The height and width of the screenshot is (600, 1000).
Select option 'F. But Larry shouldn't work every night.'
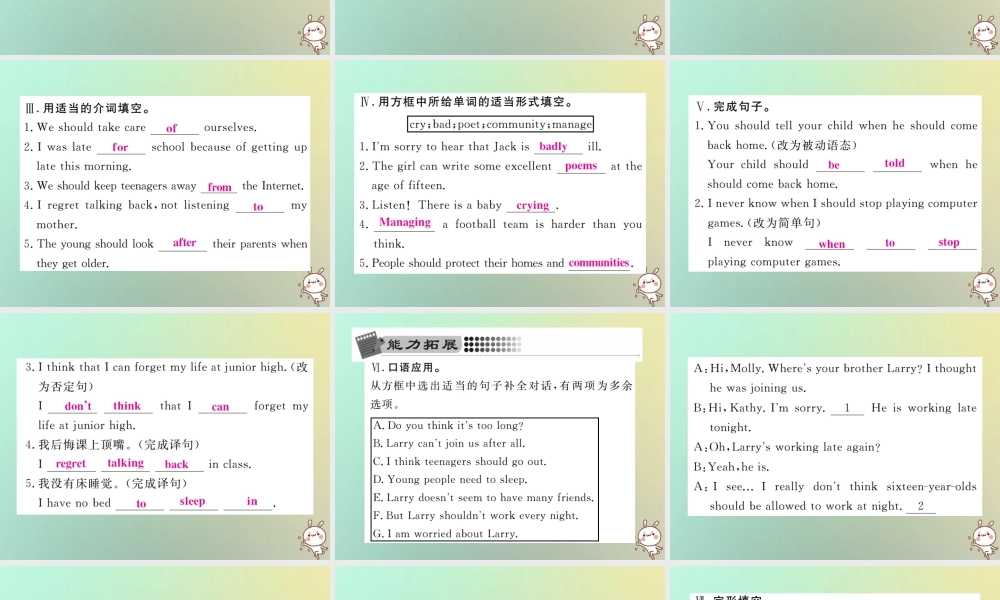click(476, 515)
